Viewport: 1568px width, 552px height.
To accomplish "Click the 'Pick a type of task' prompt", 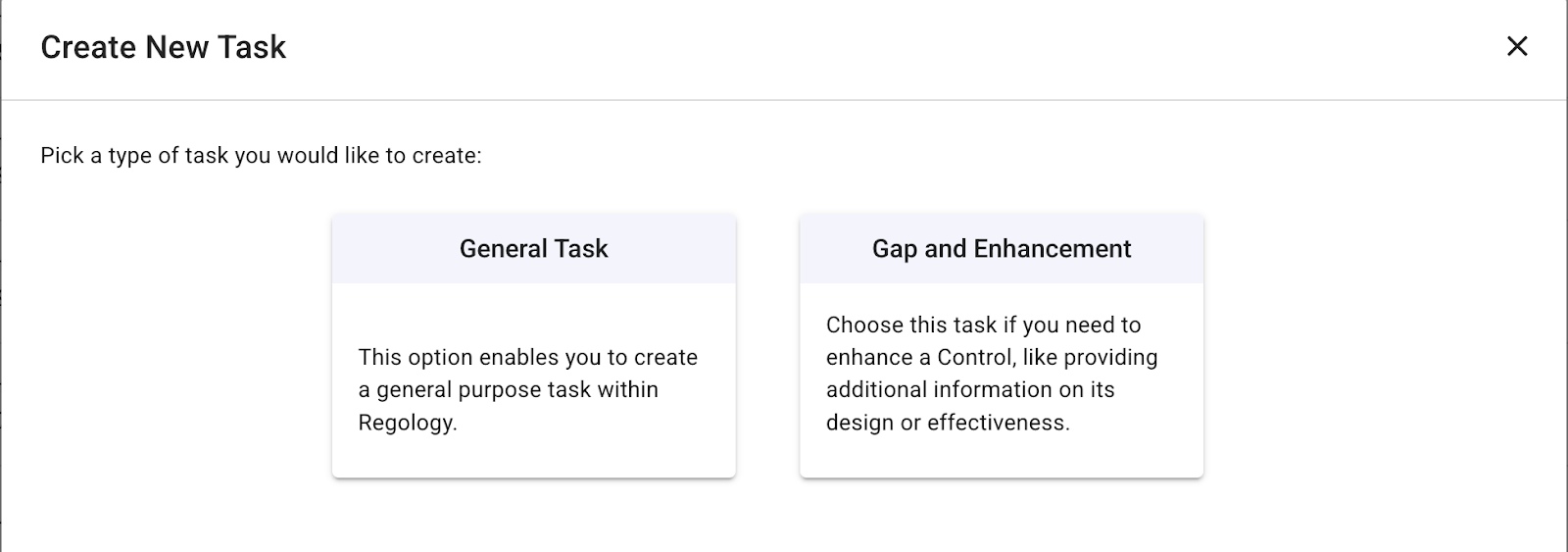I will coord(261,156).
